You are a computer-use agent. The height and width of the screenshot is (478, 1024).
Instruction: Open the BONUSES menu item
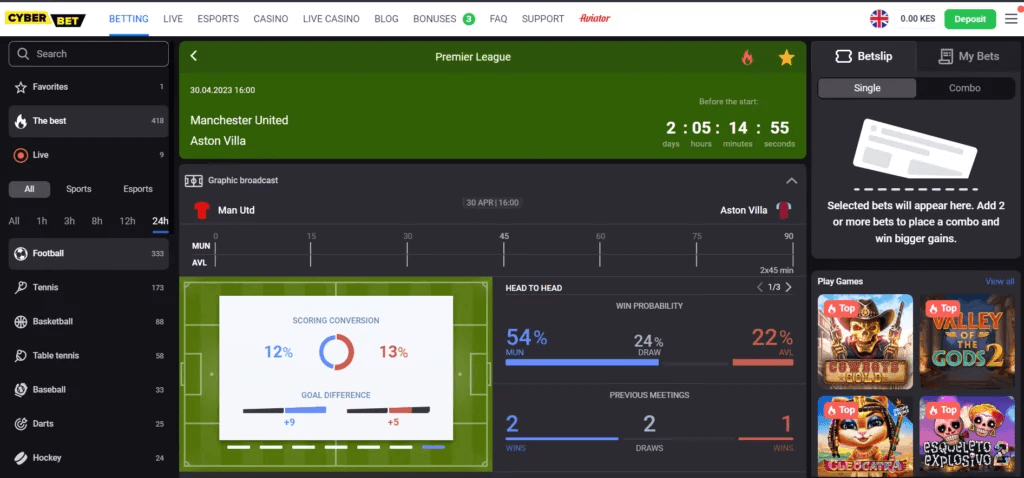[434, 19]
